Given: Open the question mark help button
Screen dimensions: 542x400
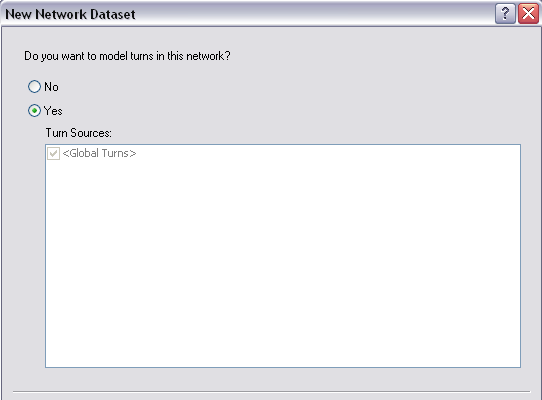Looking at the screenshot, I should (x=505, y=14).
